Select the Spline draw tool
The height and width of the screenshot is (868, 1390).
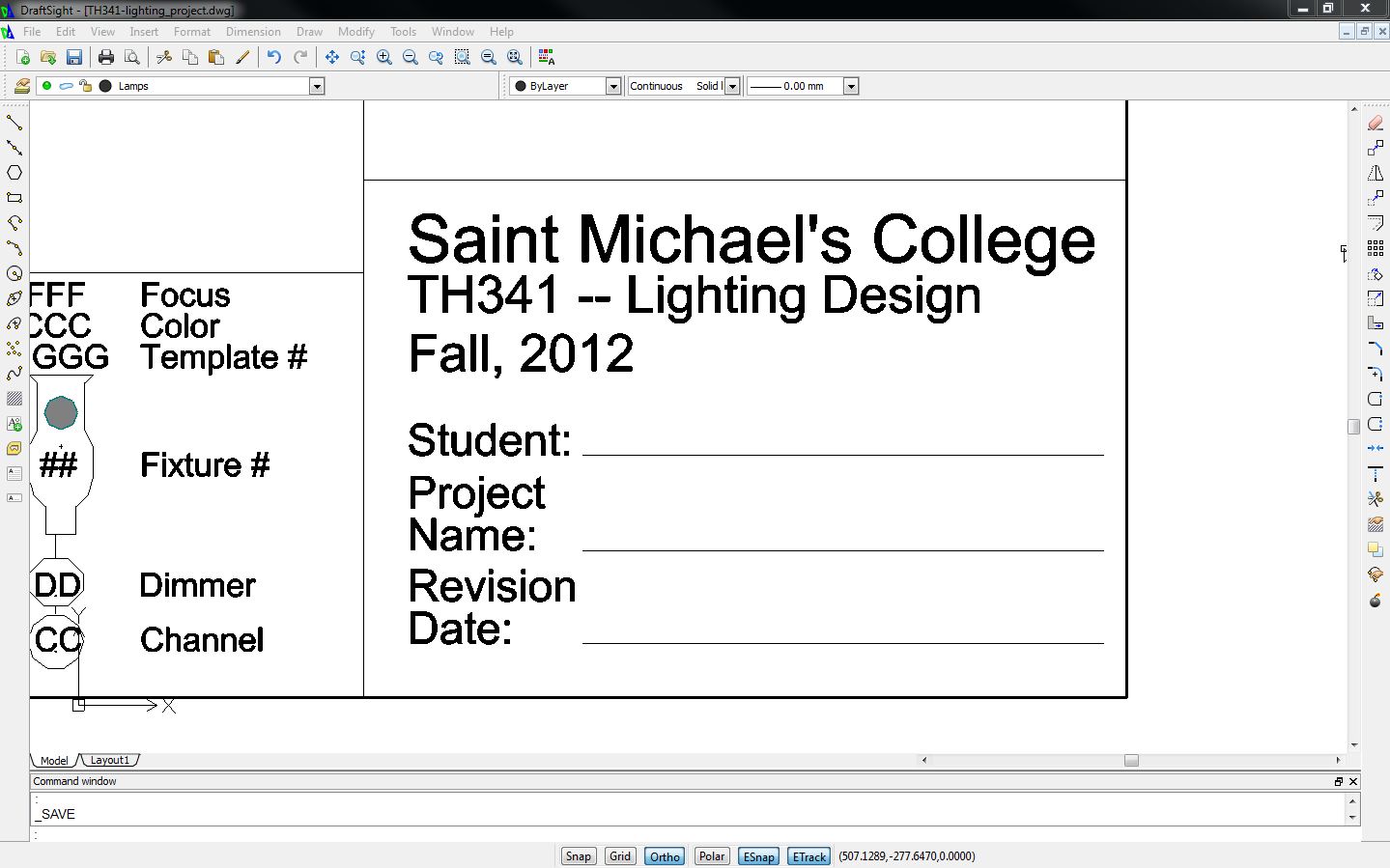tap(14, 374)
